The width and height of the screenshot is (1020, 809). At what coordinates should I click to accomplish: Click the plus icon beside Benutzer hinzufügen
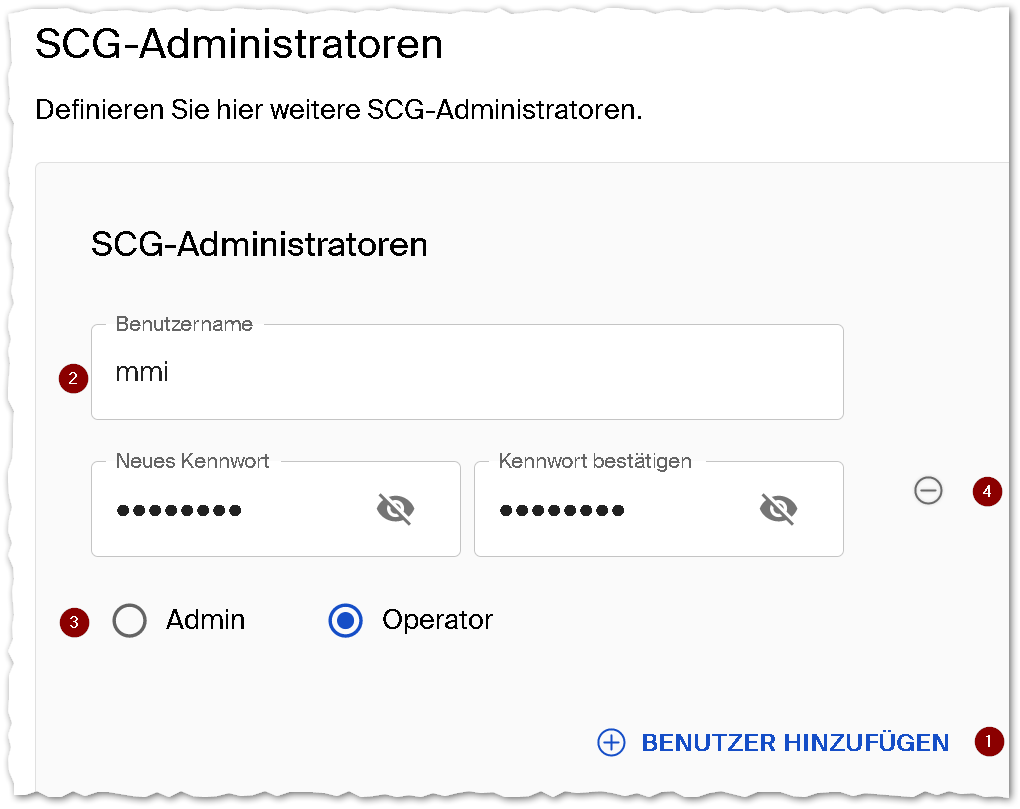pos(611,743)
